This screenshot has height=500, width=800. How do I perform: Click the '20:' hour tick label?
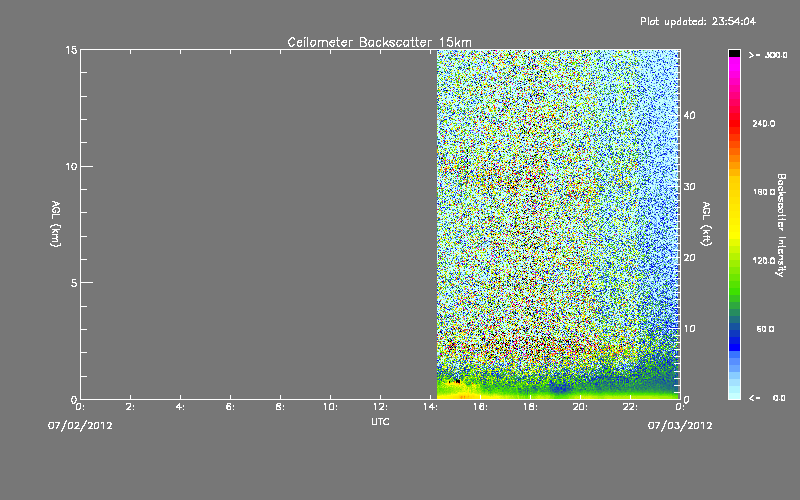pos(580,407)
